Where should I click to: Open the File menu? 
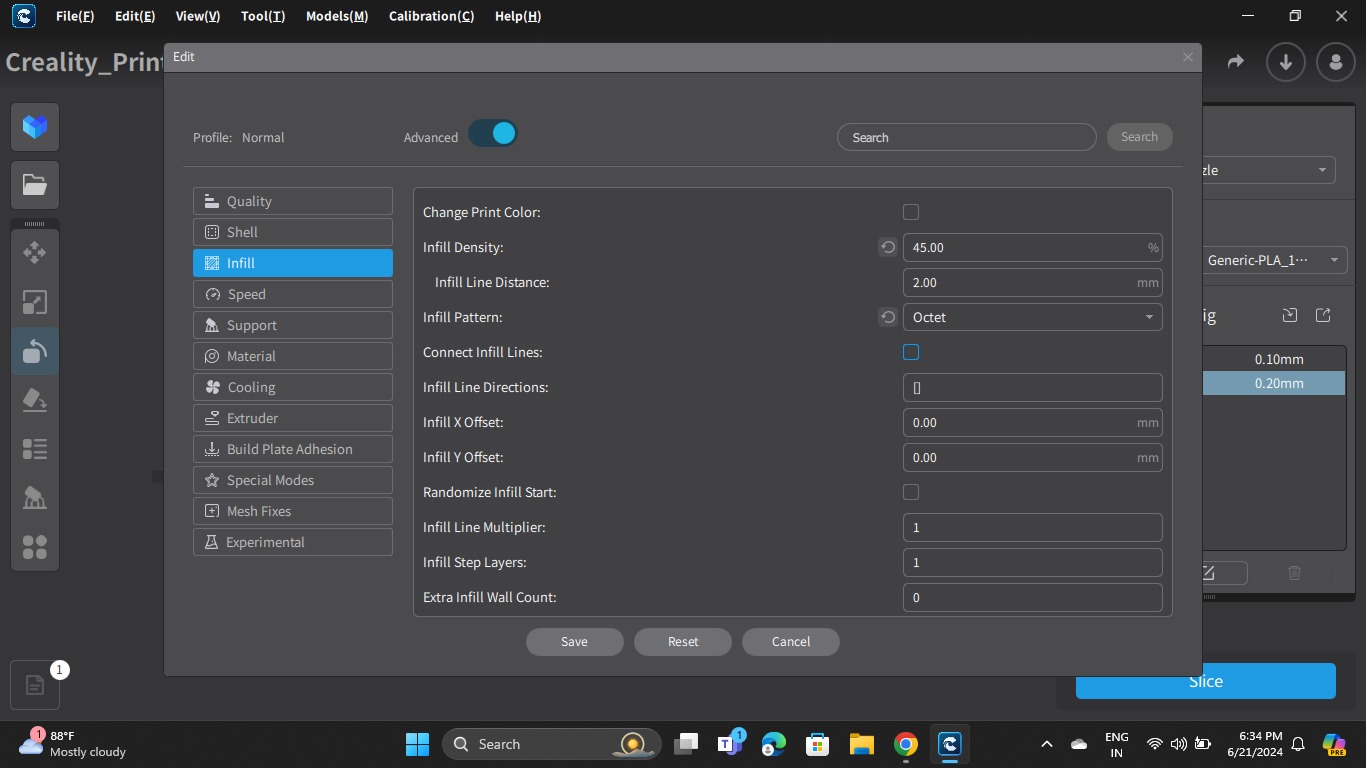(75, 16)
